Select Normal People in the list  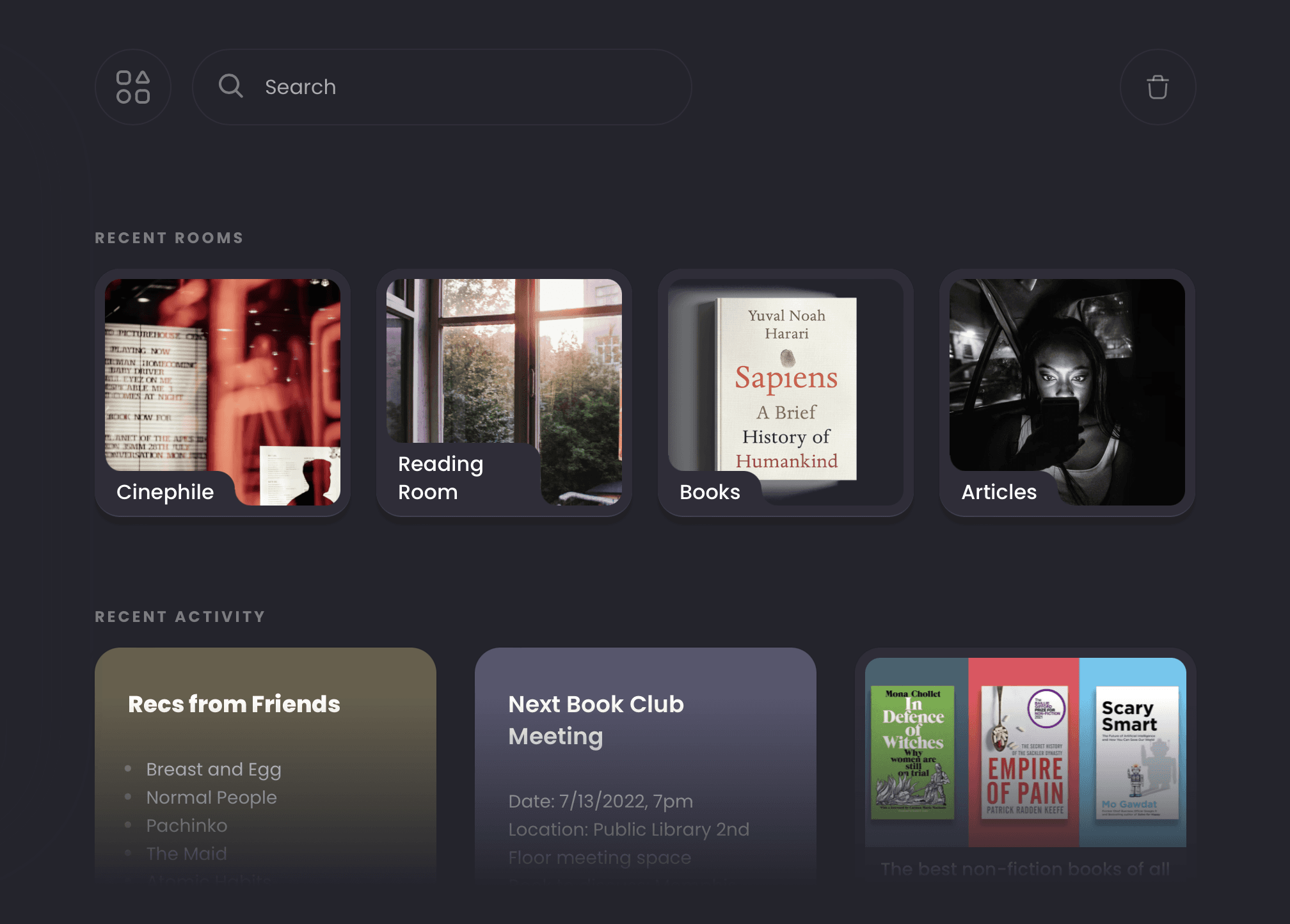[212, 797]
